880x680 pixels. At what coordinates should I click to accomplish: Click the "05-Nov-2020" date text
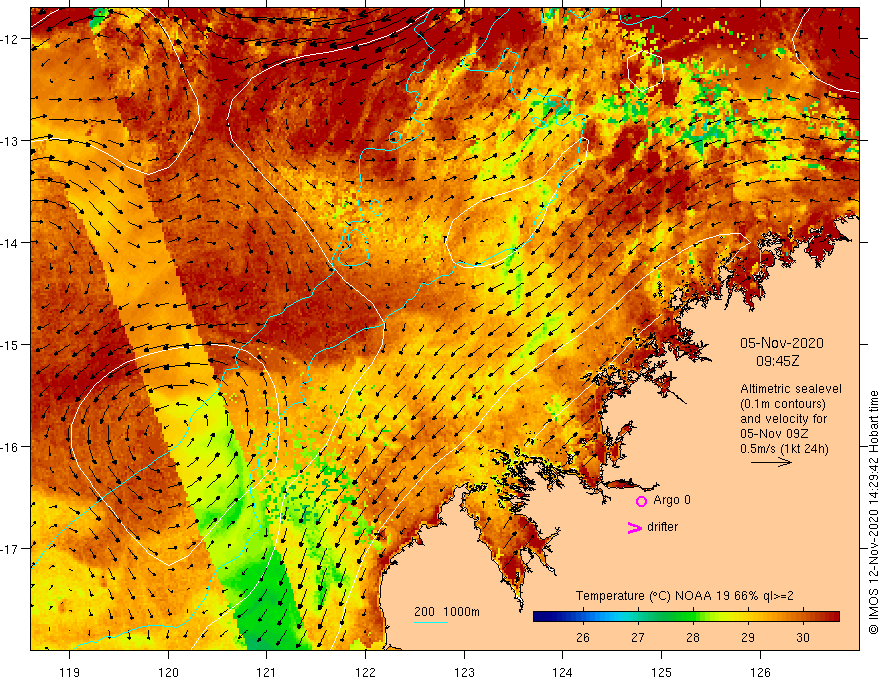[782, 343]
